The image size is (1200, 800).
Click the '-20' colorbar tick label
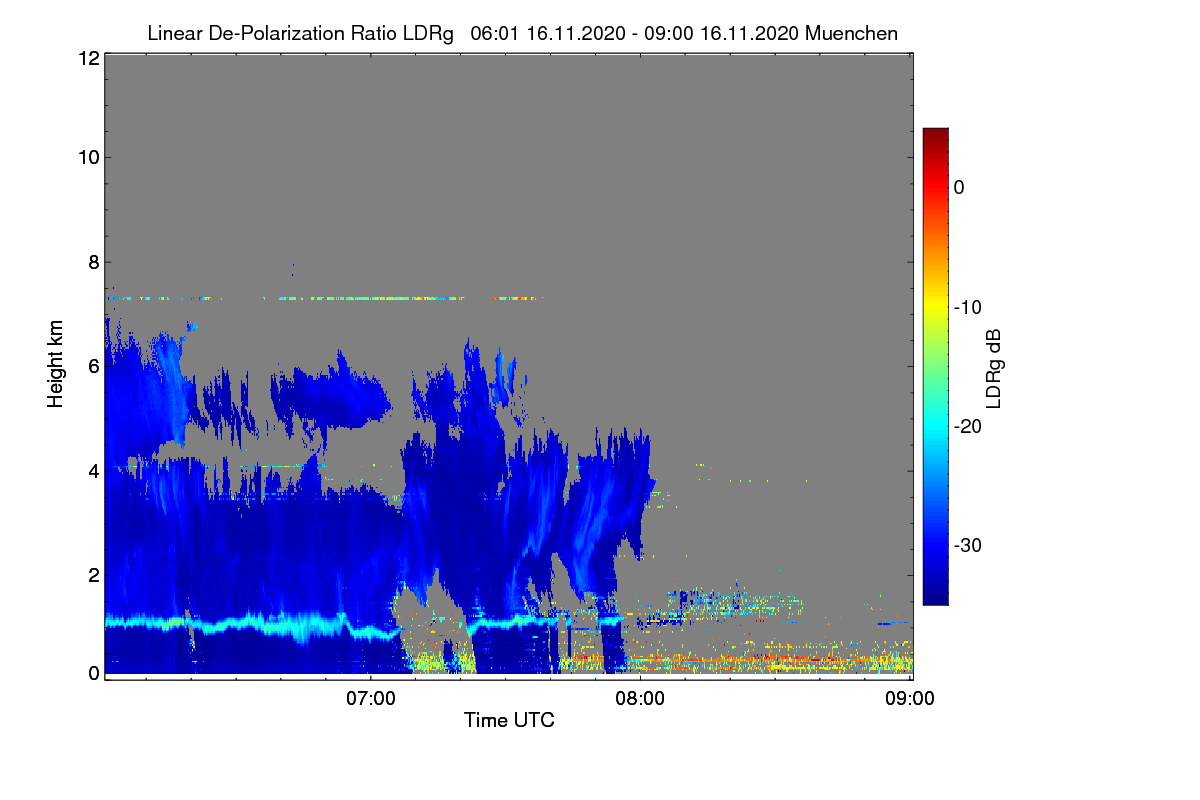(967, 426)
